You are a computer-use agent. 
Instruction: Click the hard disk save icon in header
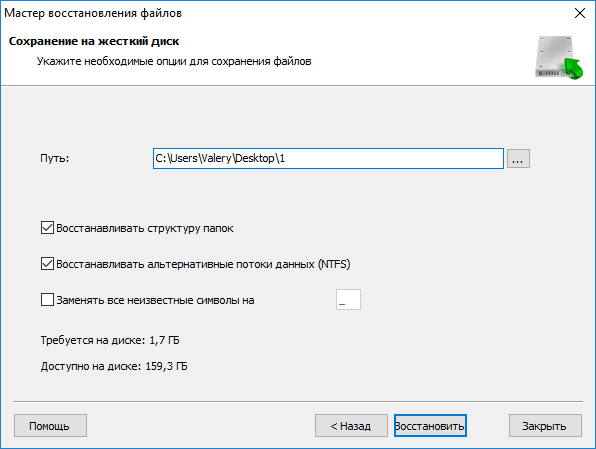(x=559, y=57)
